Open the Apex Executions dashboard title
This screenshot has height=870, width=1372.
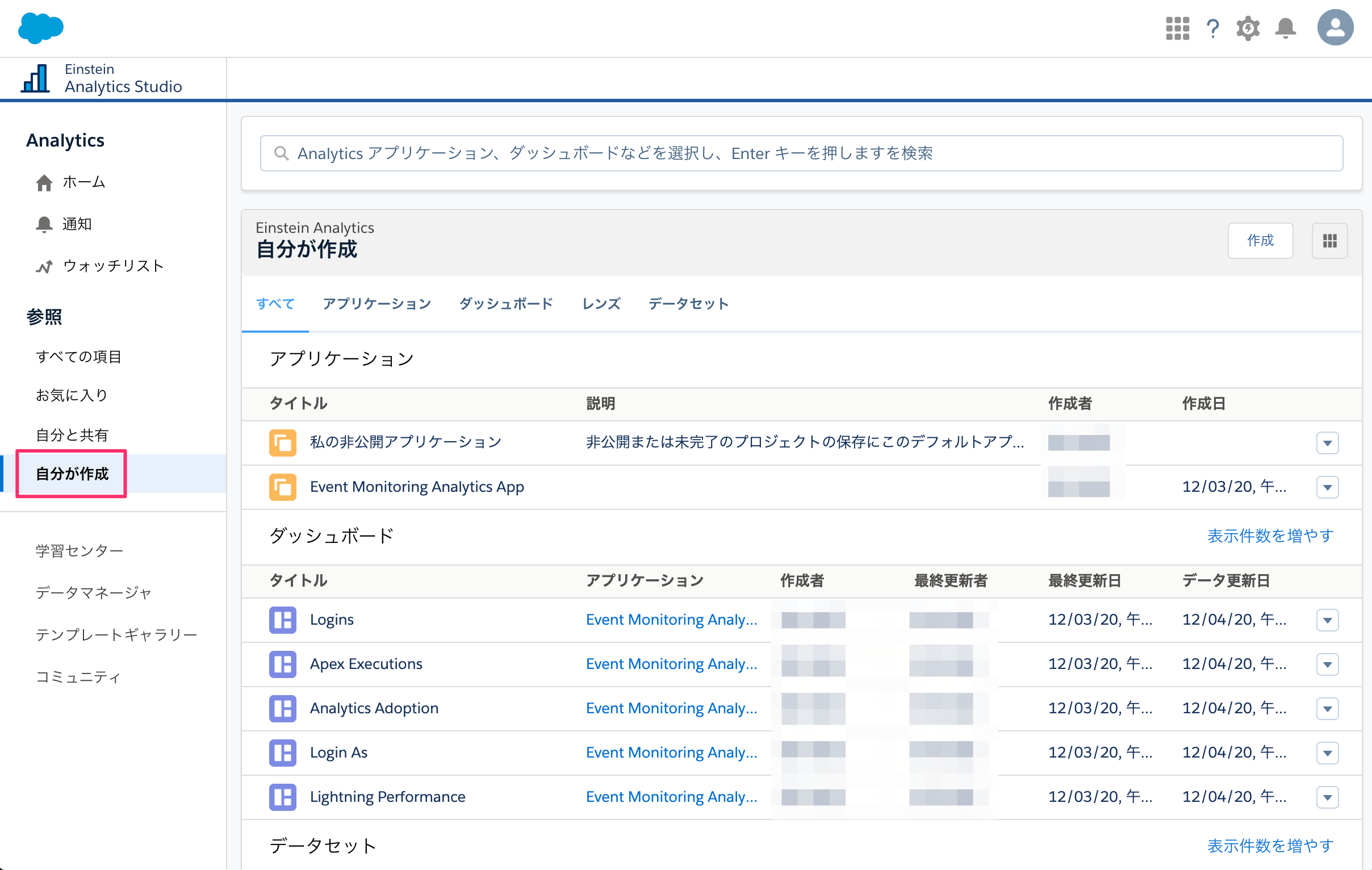(x=366, y=664)
